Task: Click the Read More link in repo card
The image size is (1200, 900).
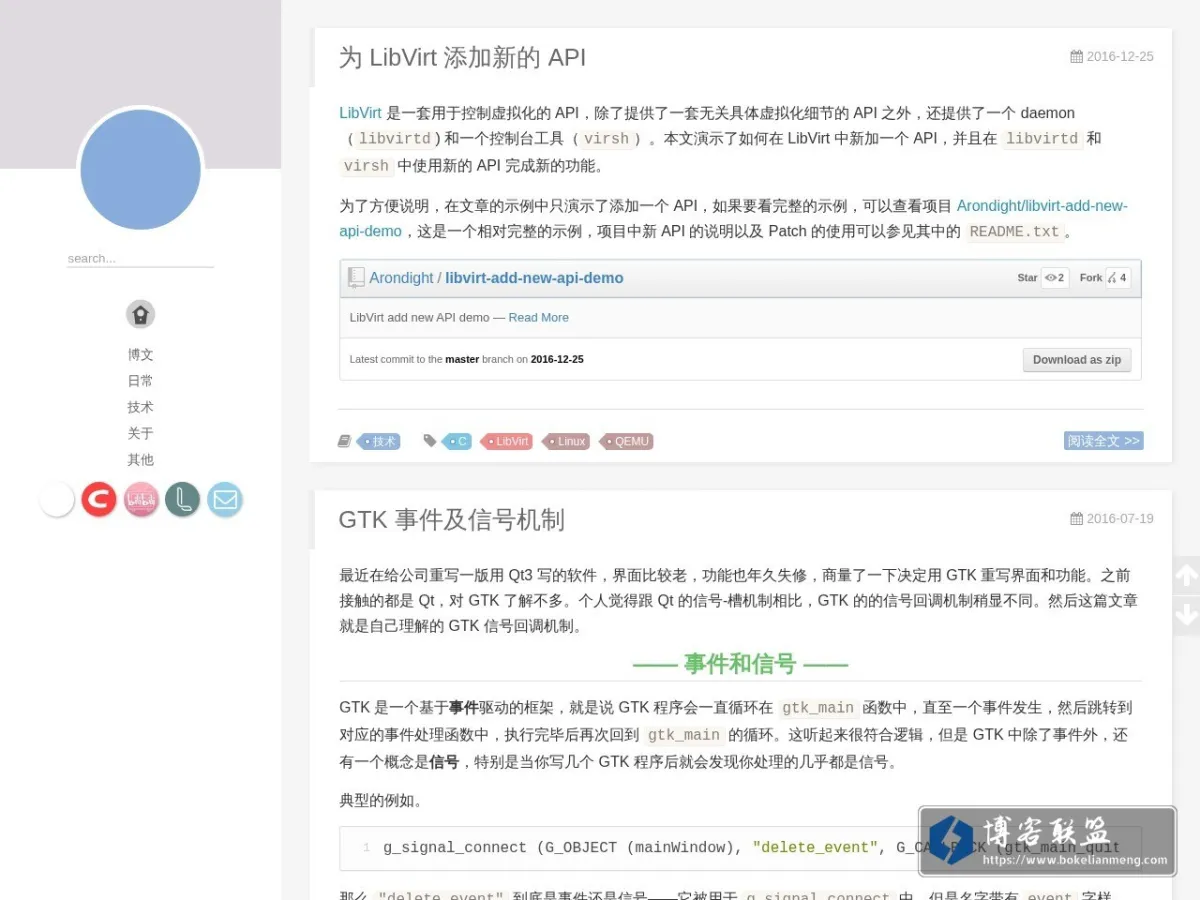Action: point(538,317)
